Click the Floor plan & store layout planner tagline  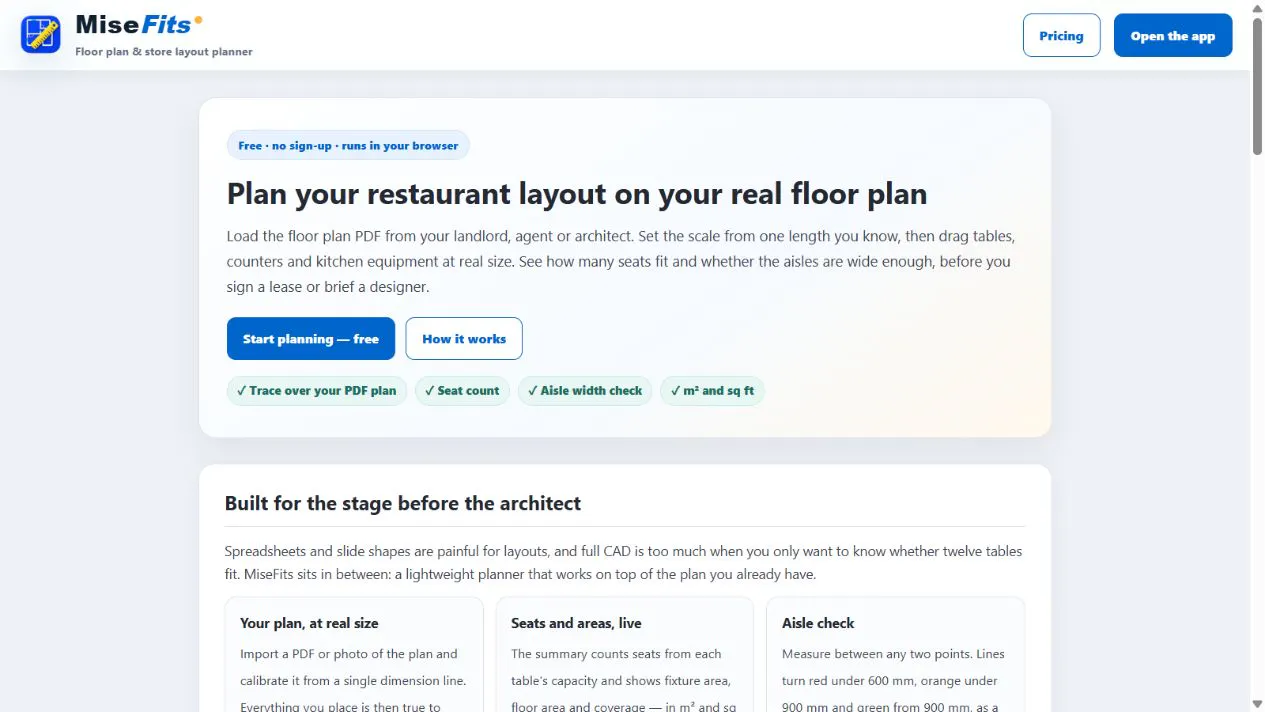(x=164, y=52)
